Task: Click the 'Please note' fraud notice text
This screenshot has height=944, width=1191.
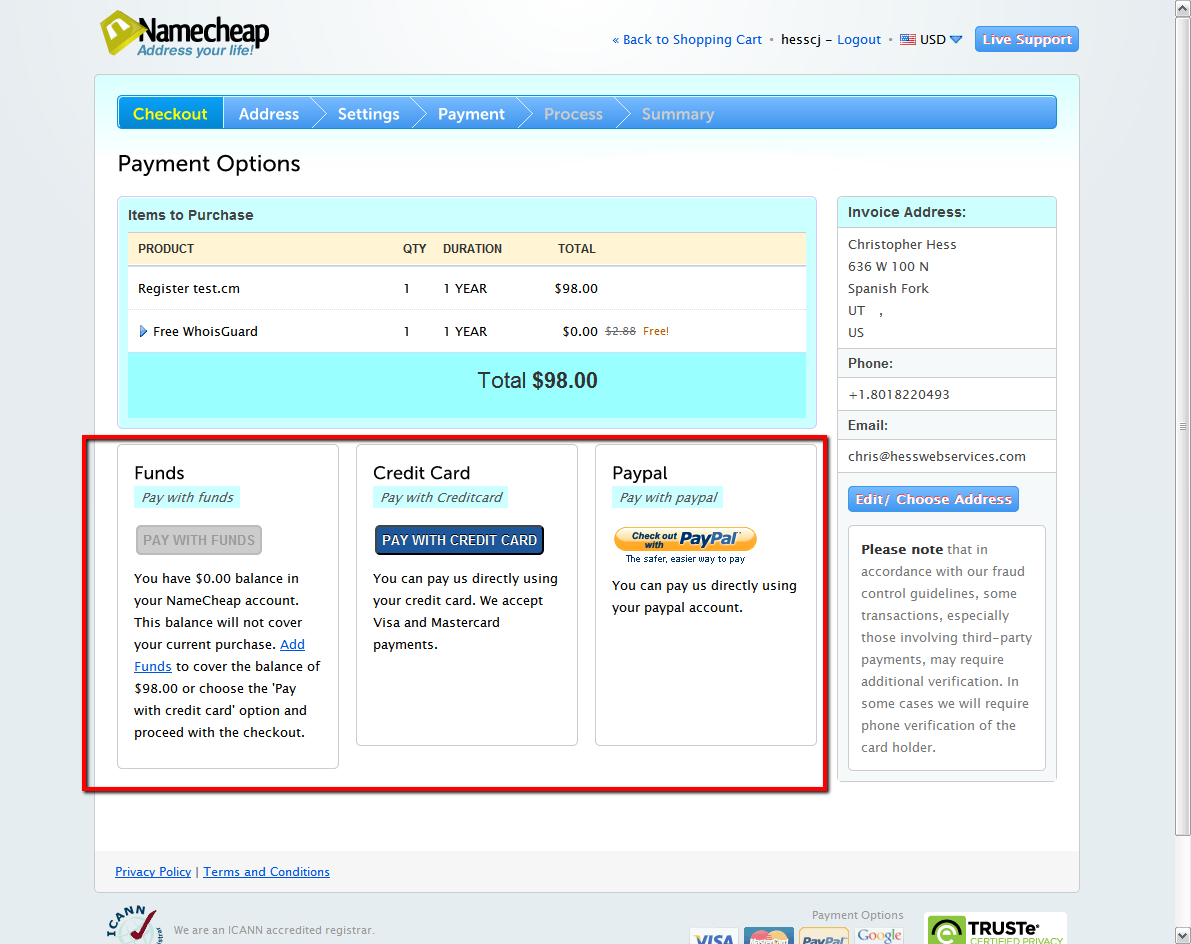Action: tap(946, 649)
